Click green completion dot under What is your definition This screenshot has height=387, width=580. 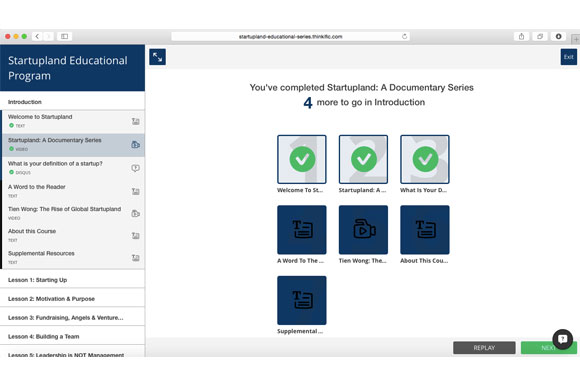click(11, 172)
